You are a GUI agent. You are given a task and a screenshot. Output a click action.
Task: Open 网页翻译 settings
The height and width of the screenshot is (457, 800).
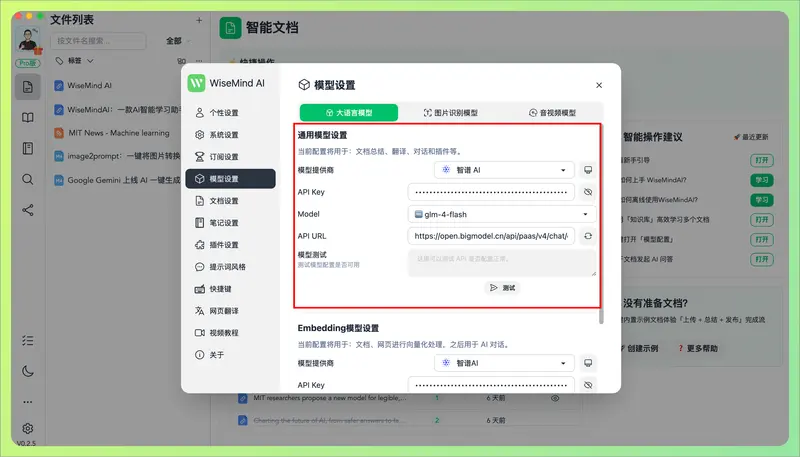tap(223, 311)
